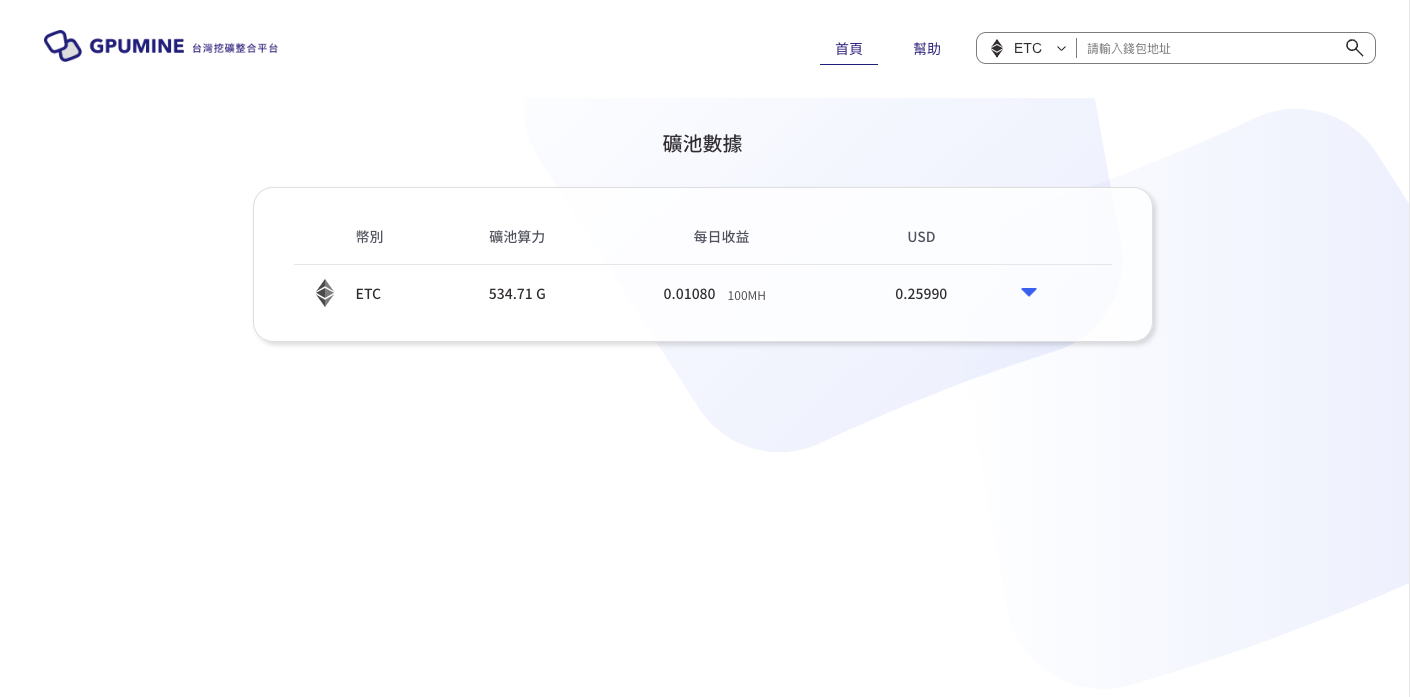Open the 幫助 page
1410x697 pixels.
click(927, 48)
